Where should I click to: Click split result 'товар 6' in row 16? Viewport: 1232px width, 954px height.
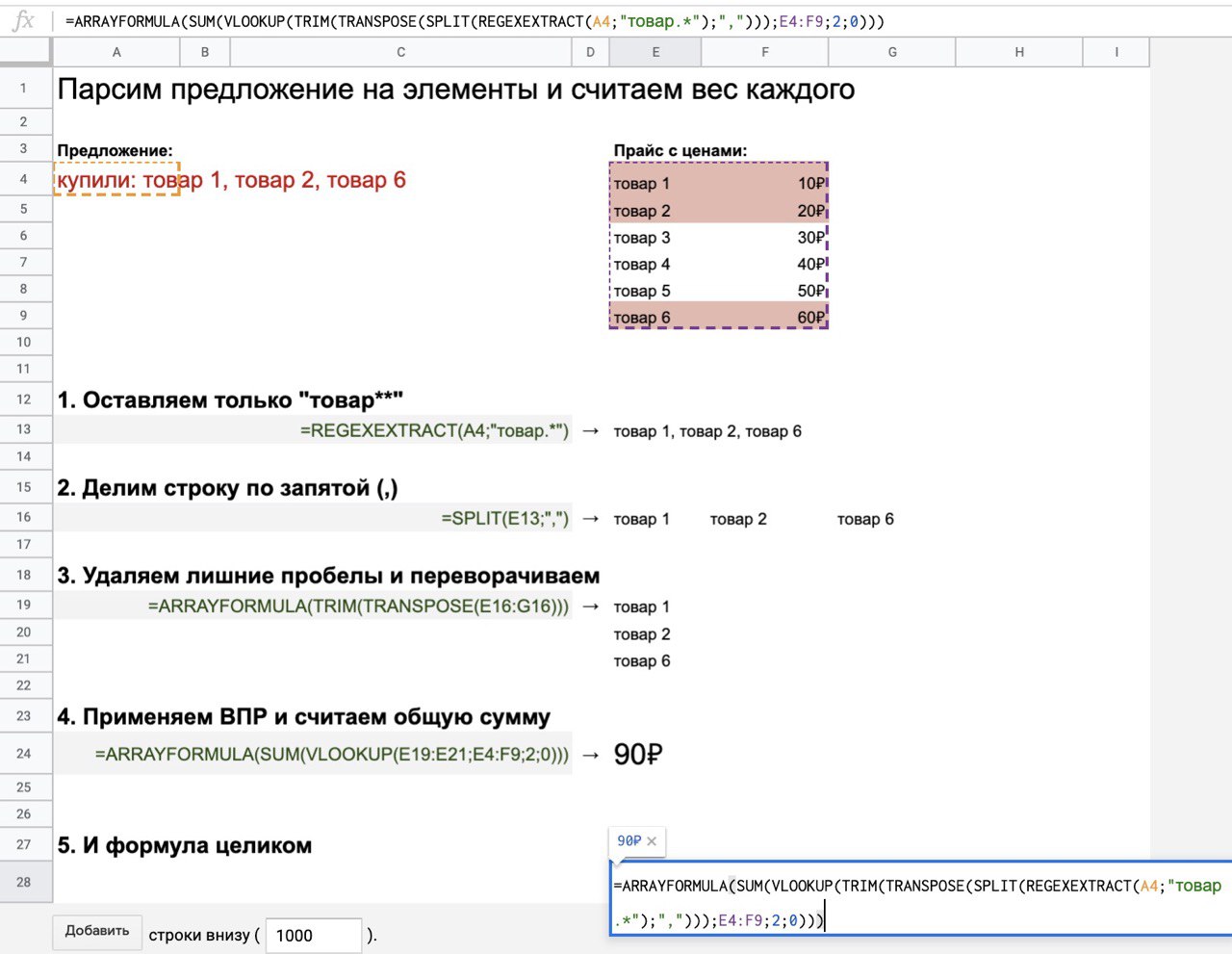[865, 519]
